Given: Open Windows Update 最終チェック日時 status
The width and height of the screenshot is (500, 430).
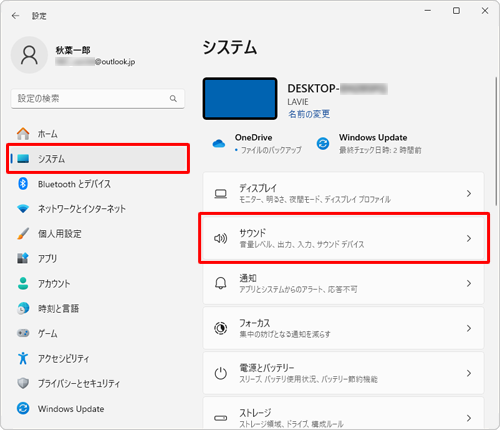Looking at the screenshot, I should [x=369, y=144].
